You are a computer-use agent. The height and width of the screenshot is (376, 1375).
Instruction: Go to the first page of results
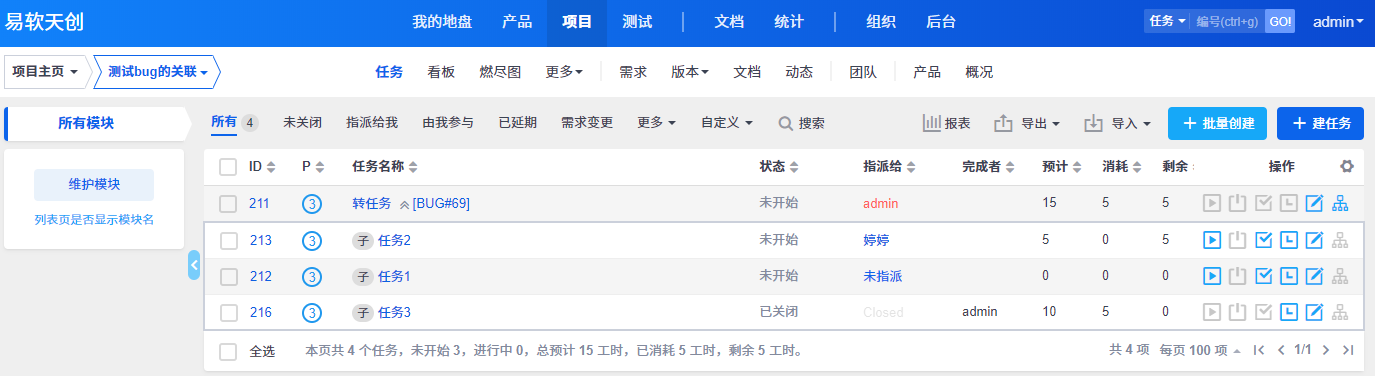pos(1259,350)
